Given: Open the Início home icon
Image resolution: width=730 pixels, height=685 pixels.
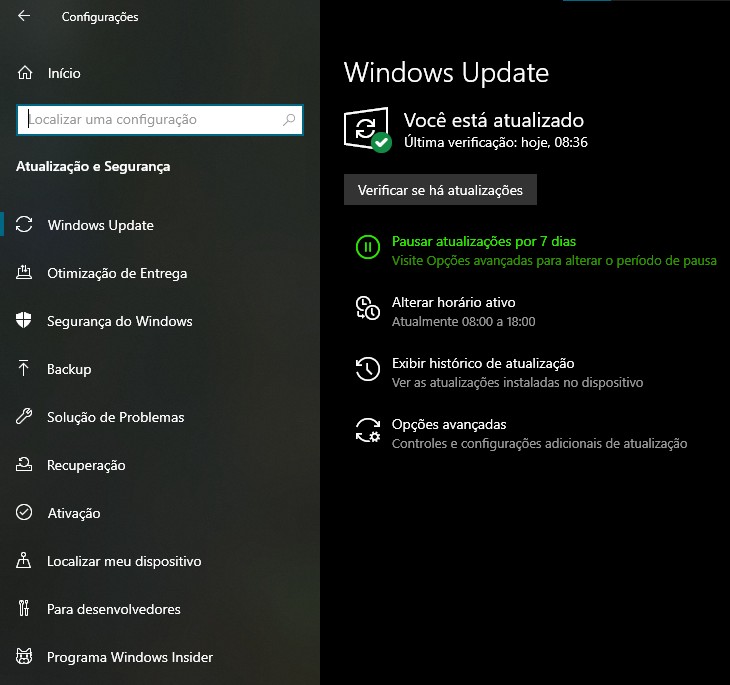Looking at the screenshot, I should pos(25,73).
